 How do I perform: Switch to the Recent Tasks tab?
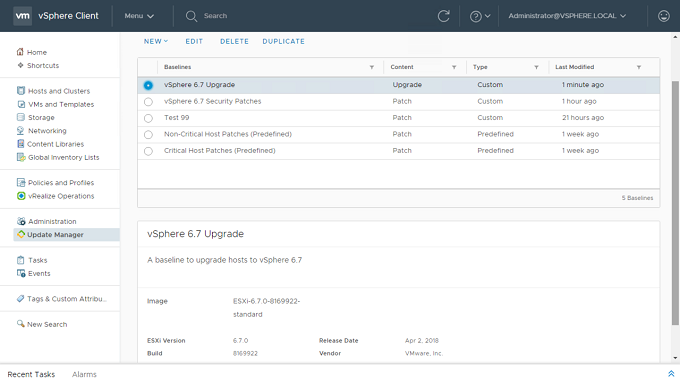tap(31, 374)
